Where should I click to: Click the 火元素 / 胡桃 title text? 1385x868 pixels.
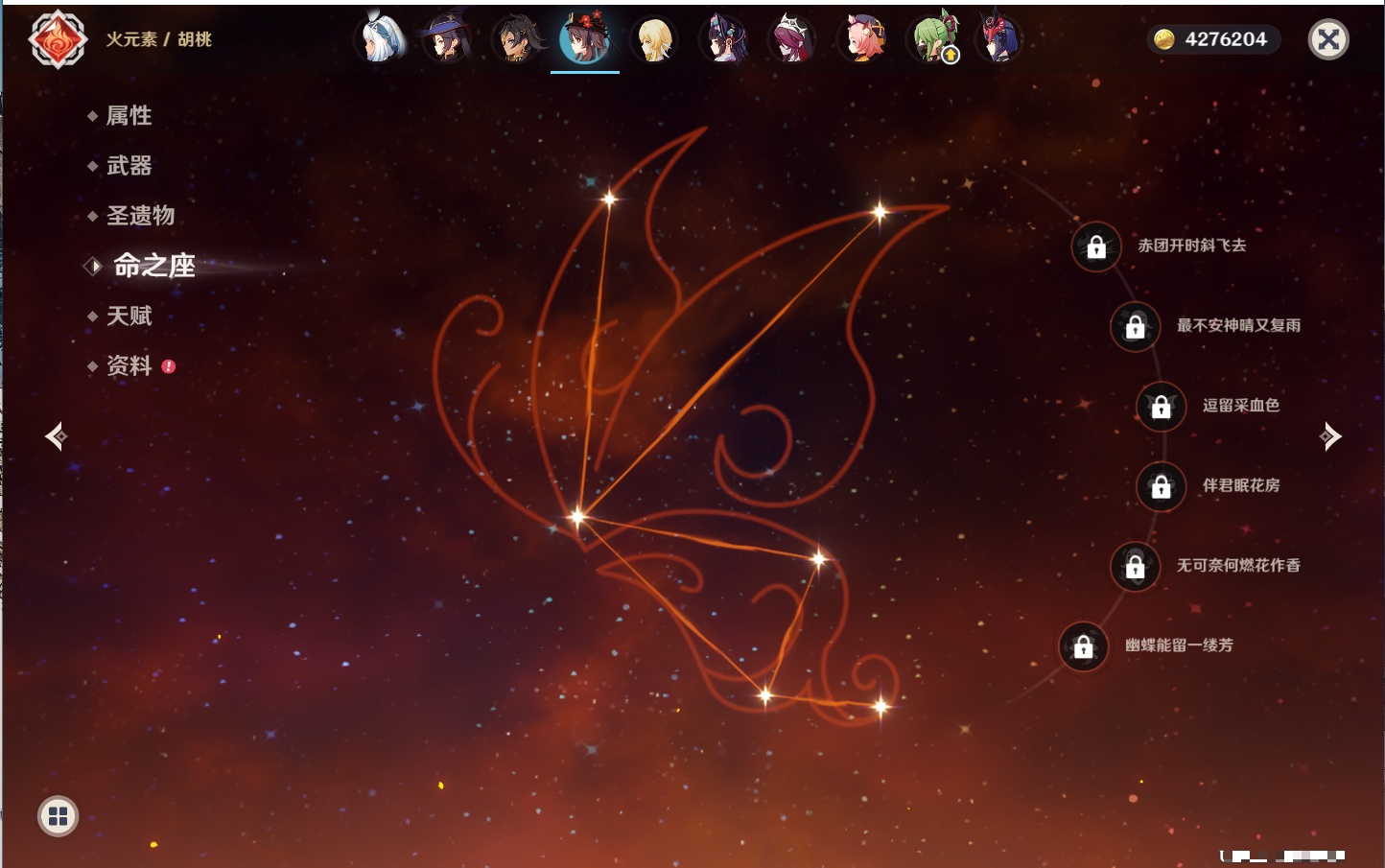pyautogui.click(x=158, y=39)
